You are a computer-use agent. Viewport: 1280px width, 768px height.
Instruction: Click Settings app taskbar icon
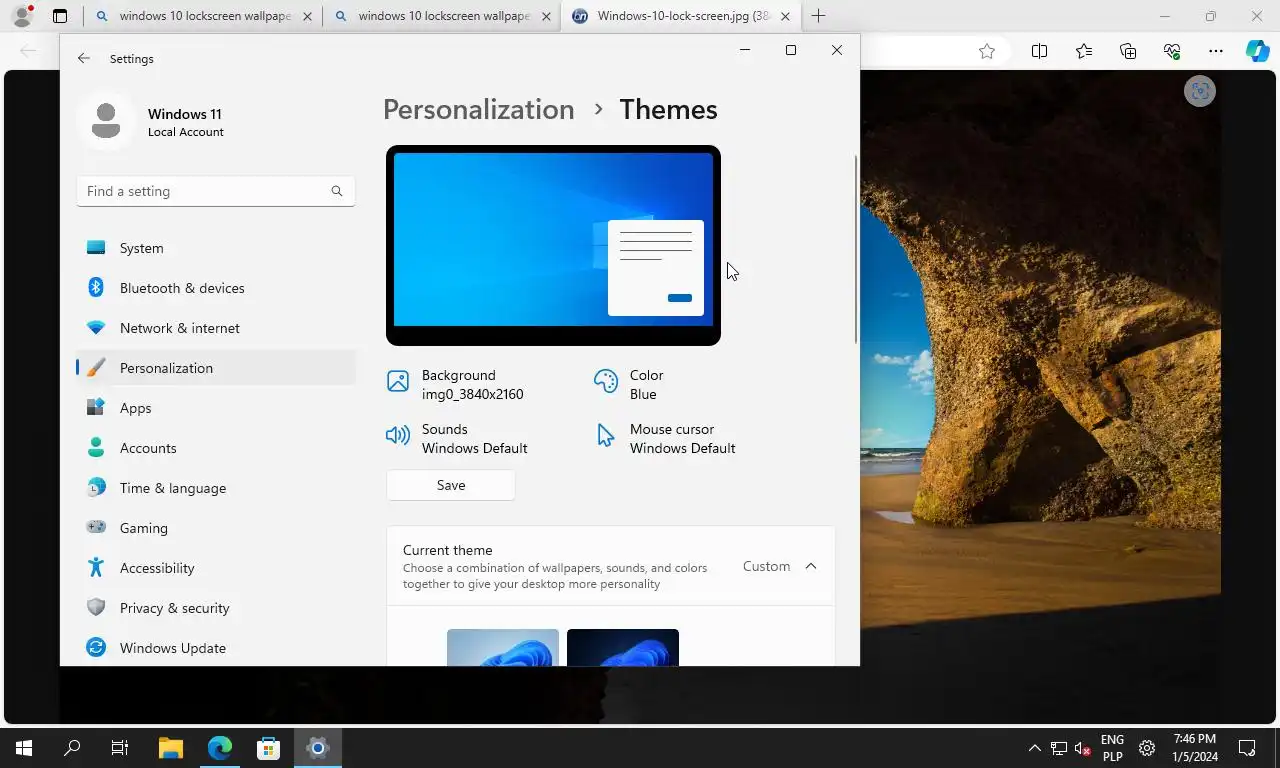pyautogui.click(x=317, y=748)
